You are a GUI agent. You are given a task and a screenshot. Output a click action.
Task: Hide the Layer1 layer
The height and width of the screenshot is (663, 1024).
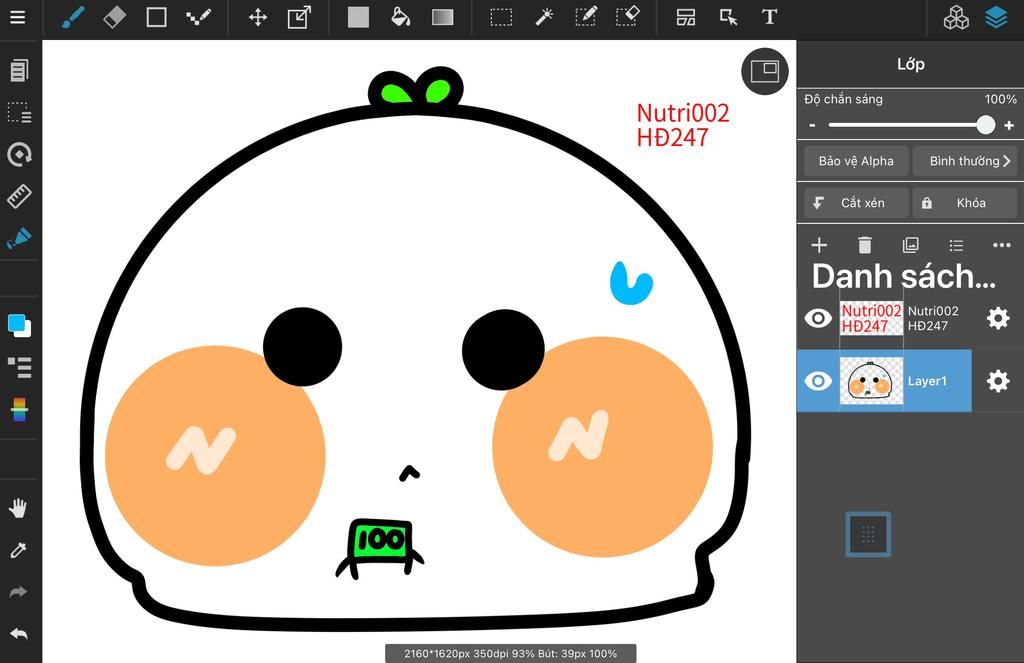point(818,381)
